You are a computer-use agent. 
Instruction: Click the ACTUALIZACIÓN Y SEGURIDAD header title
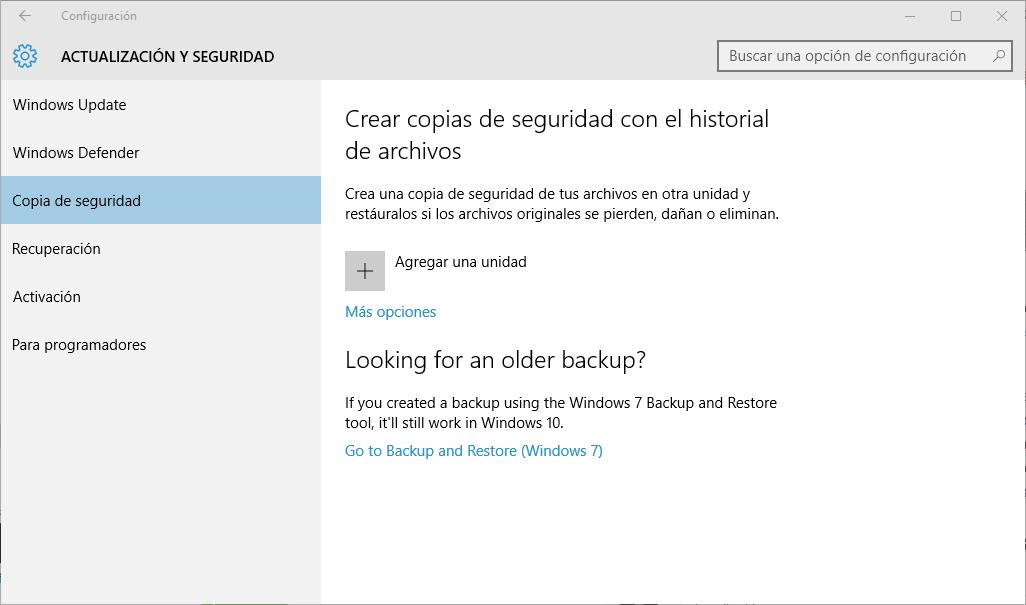(x=167, y=57)
